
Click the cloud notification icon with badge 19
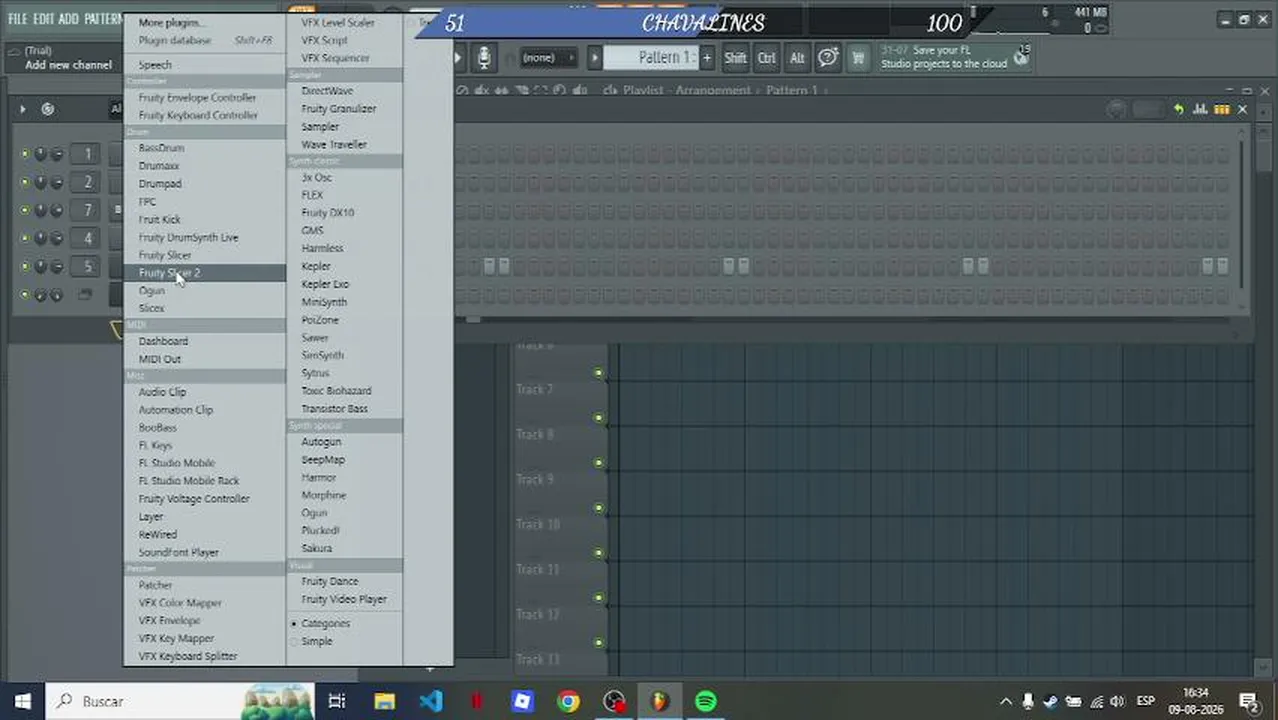pos(1020,57)
